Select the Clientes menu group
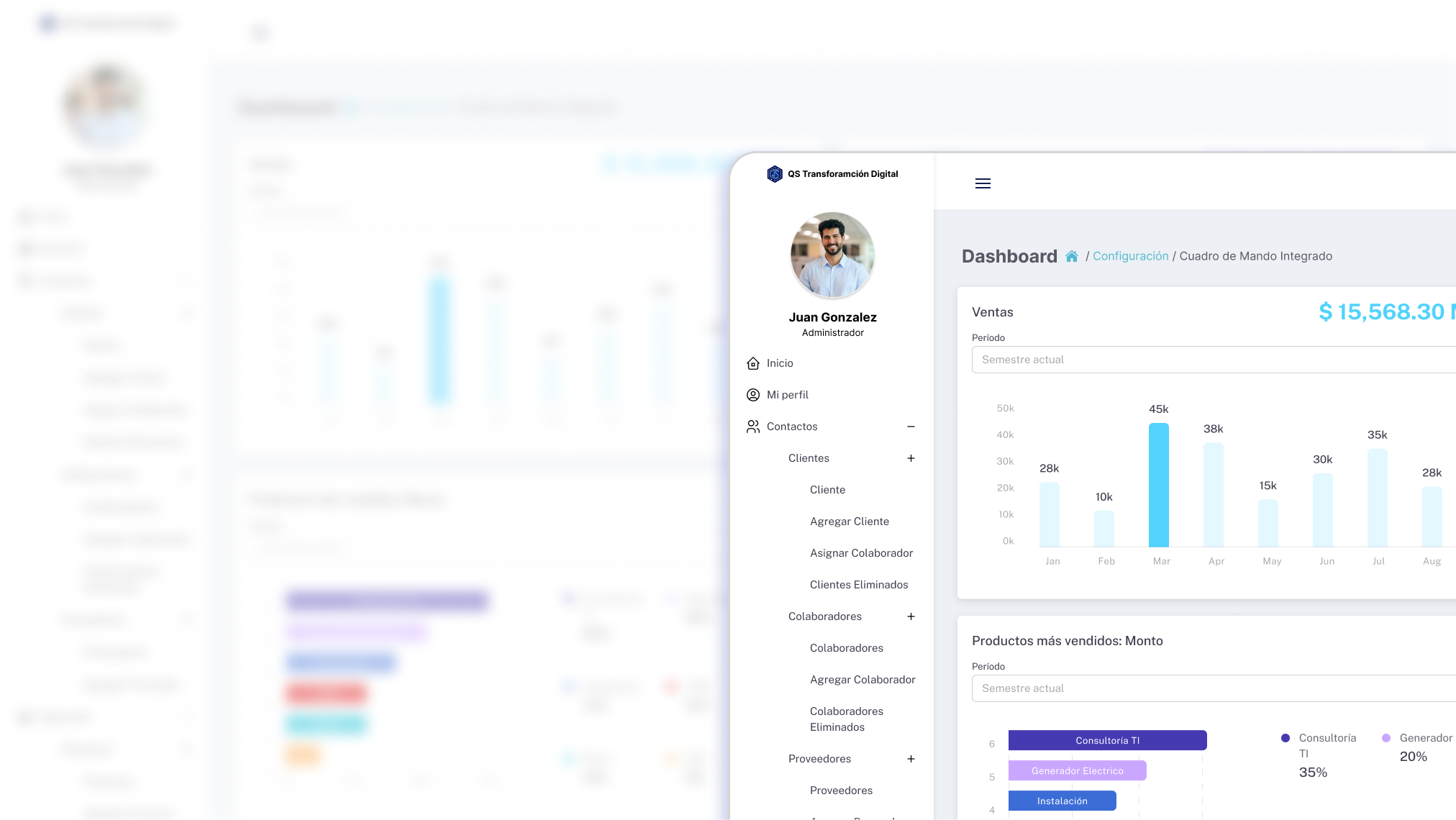The height and width of the screenshot is (820, 1456). (x=809, y=458)
